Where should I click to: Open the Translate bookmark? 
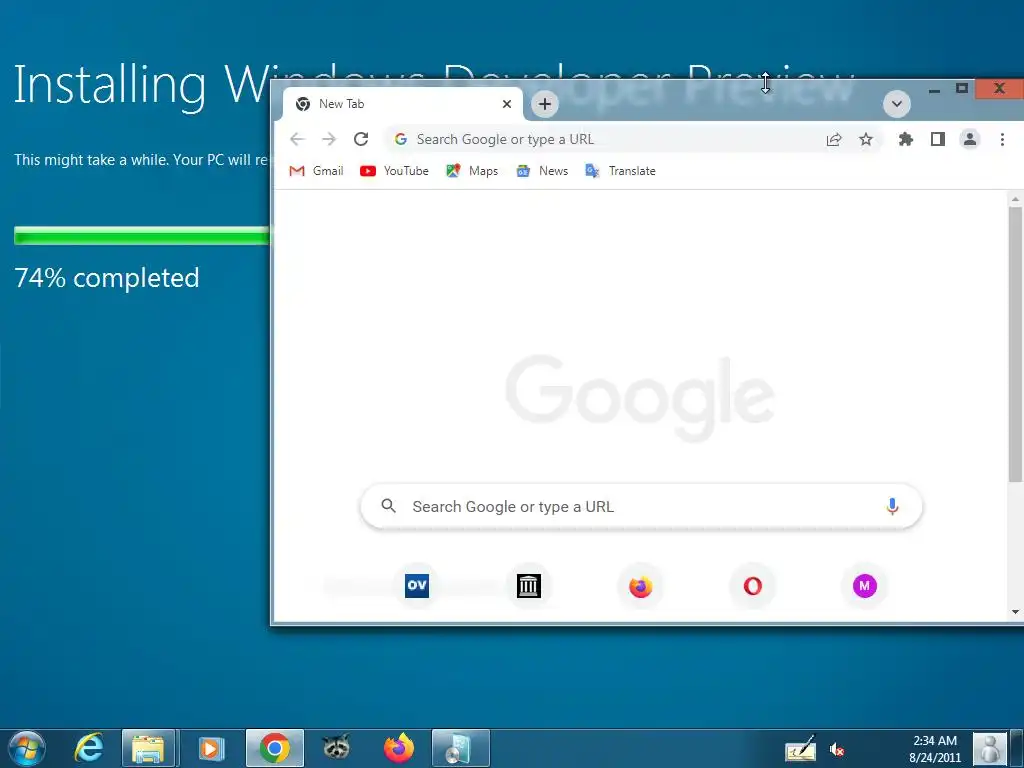(620, 171)
